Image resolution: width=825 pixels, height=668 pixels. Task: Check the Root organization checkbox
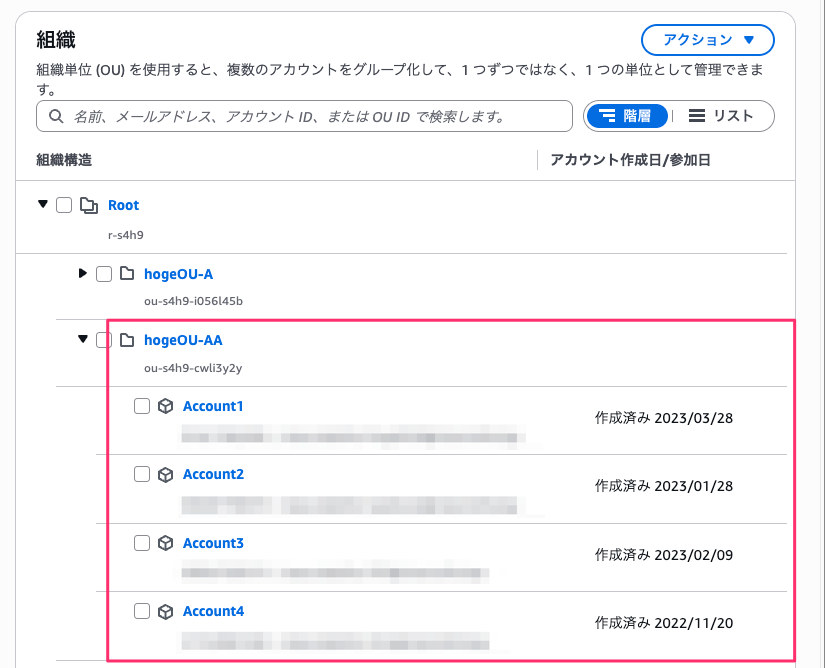pos(64,204)
